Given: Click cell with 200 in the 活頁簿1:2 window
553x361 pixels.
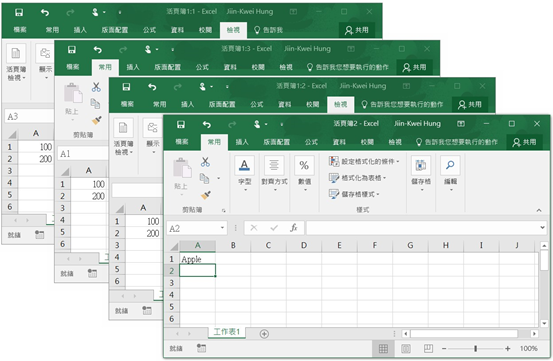Looking at the screenshot, I should pos(144,233).
